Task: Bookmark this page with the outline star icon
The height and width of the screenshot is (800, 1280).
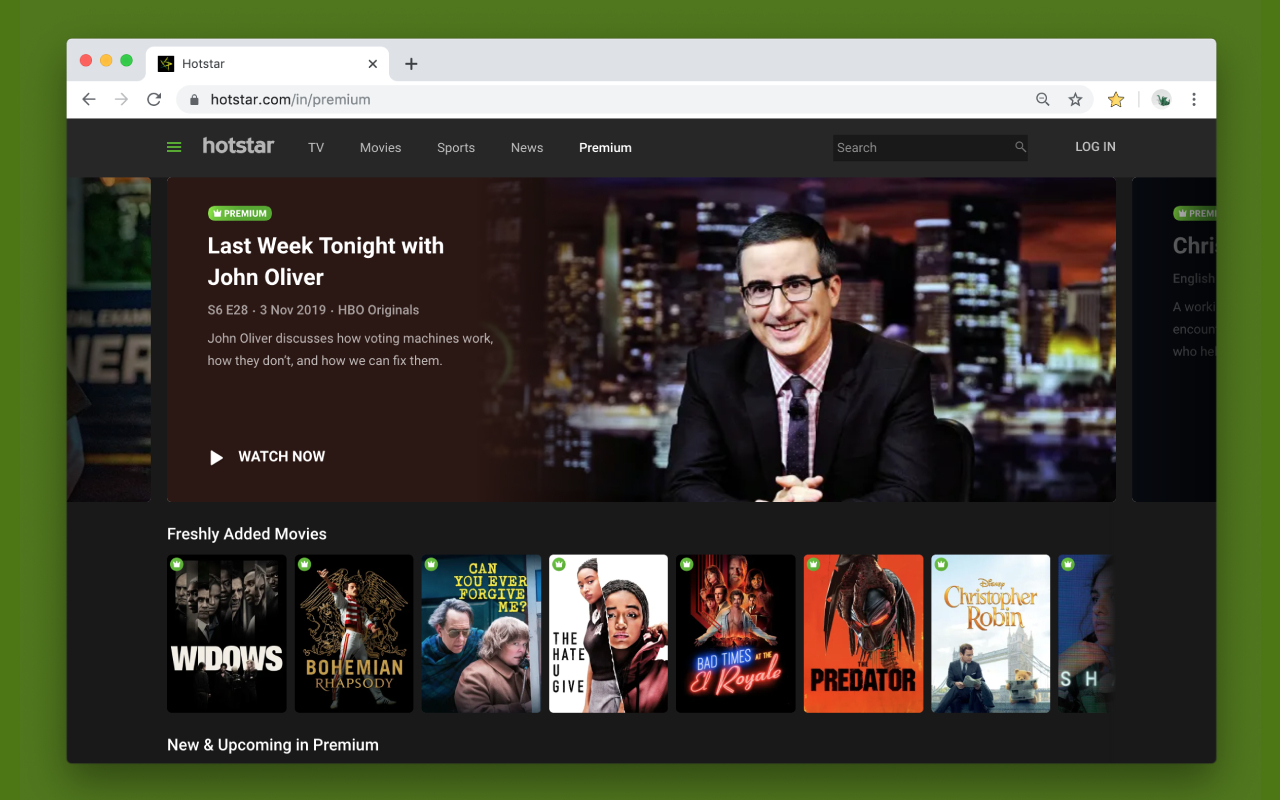Action: click(x=1075, y=99)
